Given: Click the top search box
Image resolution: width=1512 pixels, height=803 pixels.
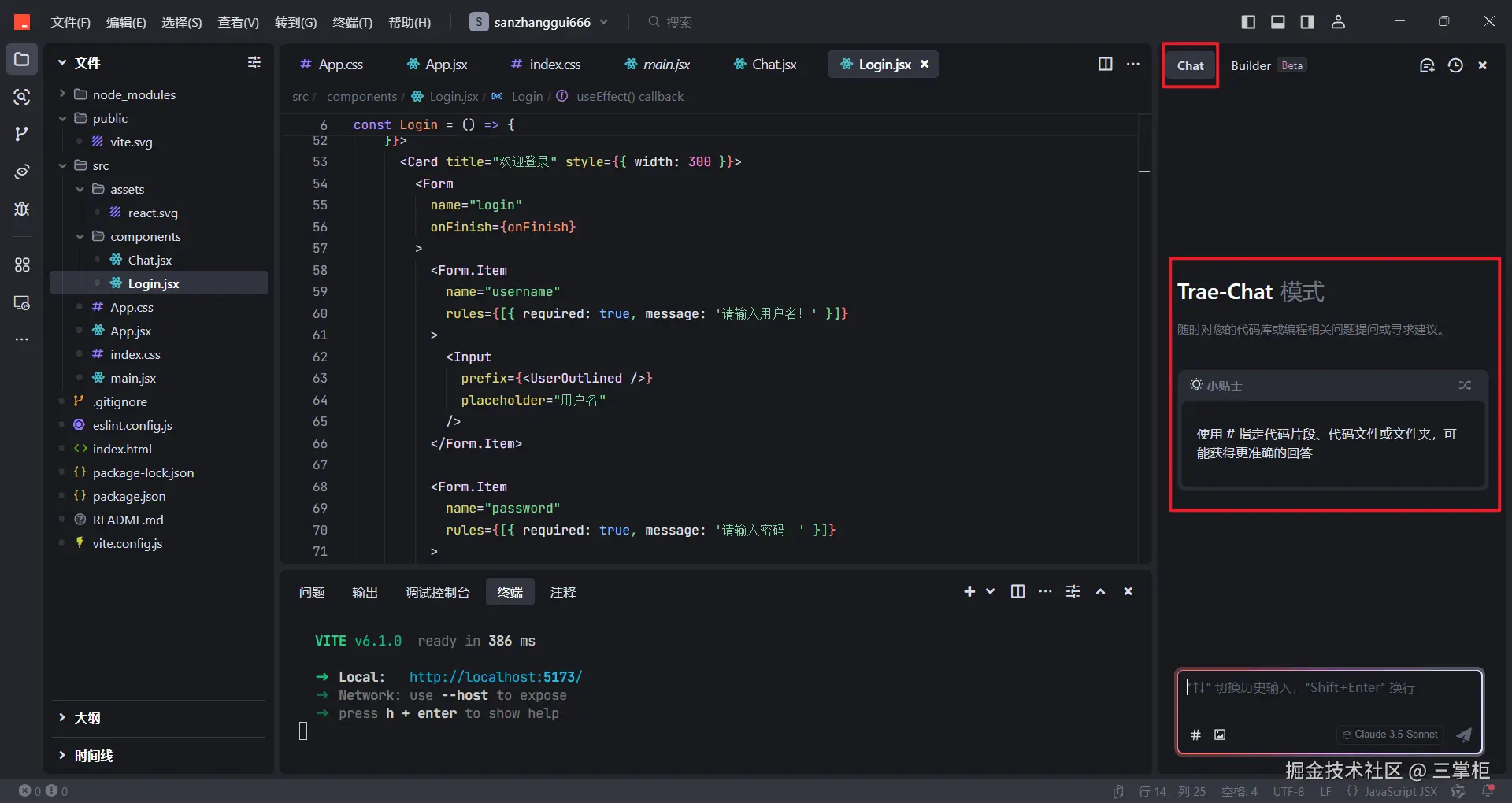Looking at the screenshot, I should click(669, 22).
